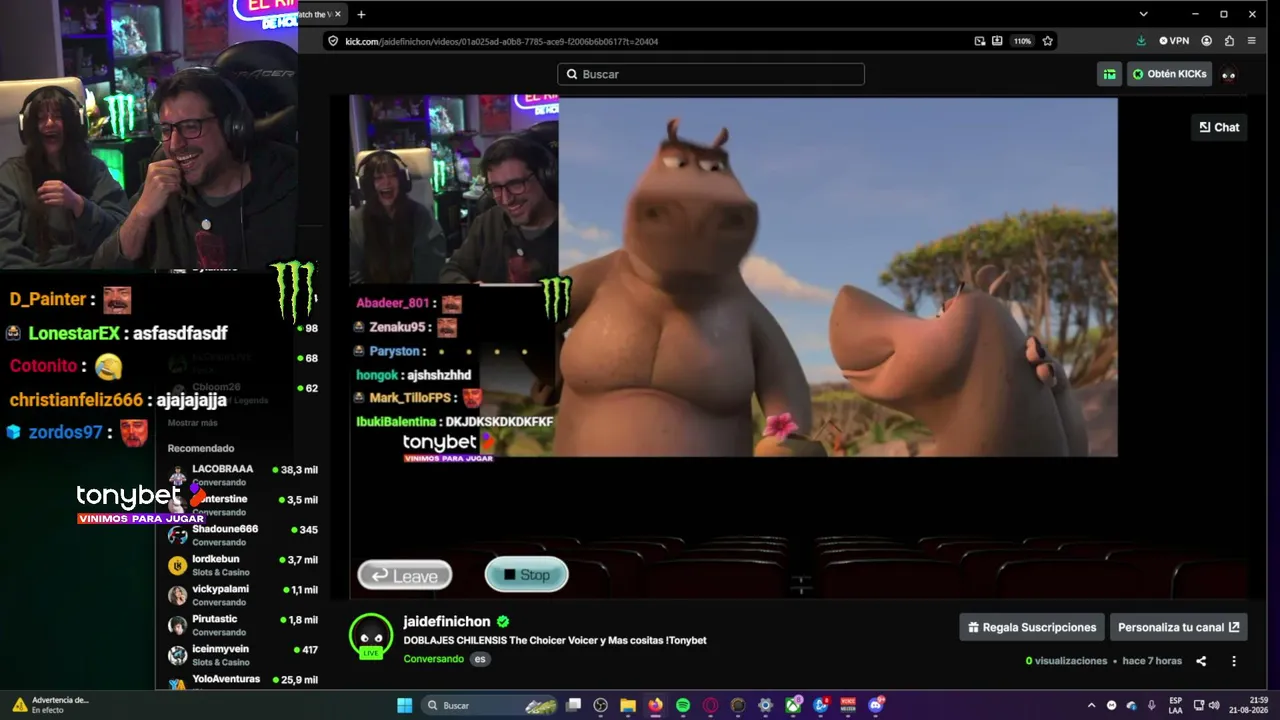This screenshot has width=1280, height=720.
Task: Click the microphone icon in system tray
Action: pos(1152,705)
